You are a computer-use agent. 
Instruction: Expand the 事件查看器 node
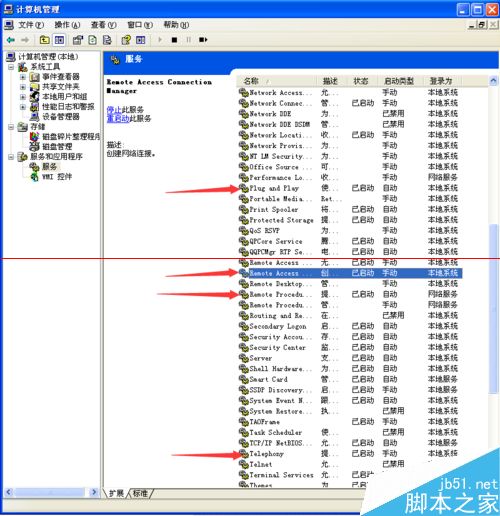[x=23, y=77]
